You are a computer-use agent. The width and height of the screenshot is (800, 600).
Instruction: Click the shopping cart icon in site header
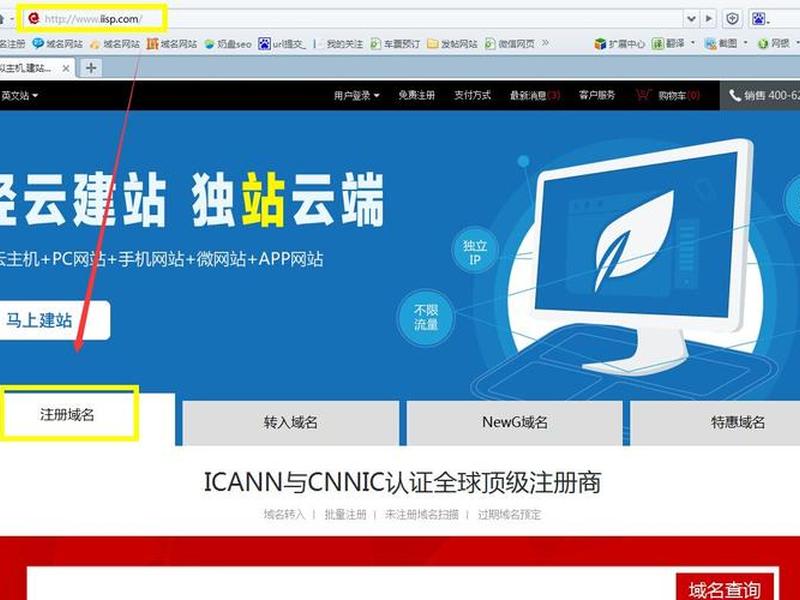pyautogui.click(x=643, y=95)
